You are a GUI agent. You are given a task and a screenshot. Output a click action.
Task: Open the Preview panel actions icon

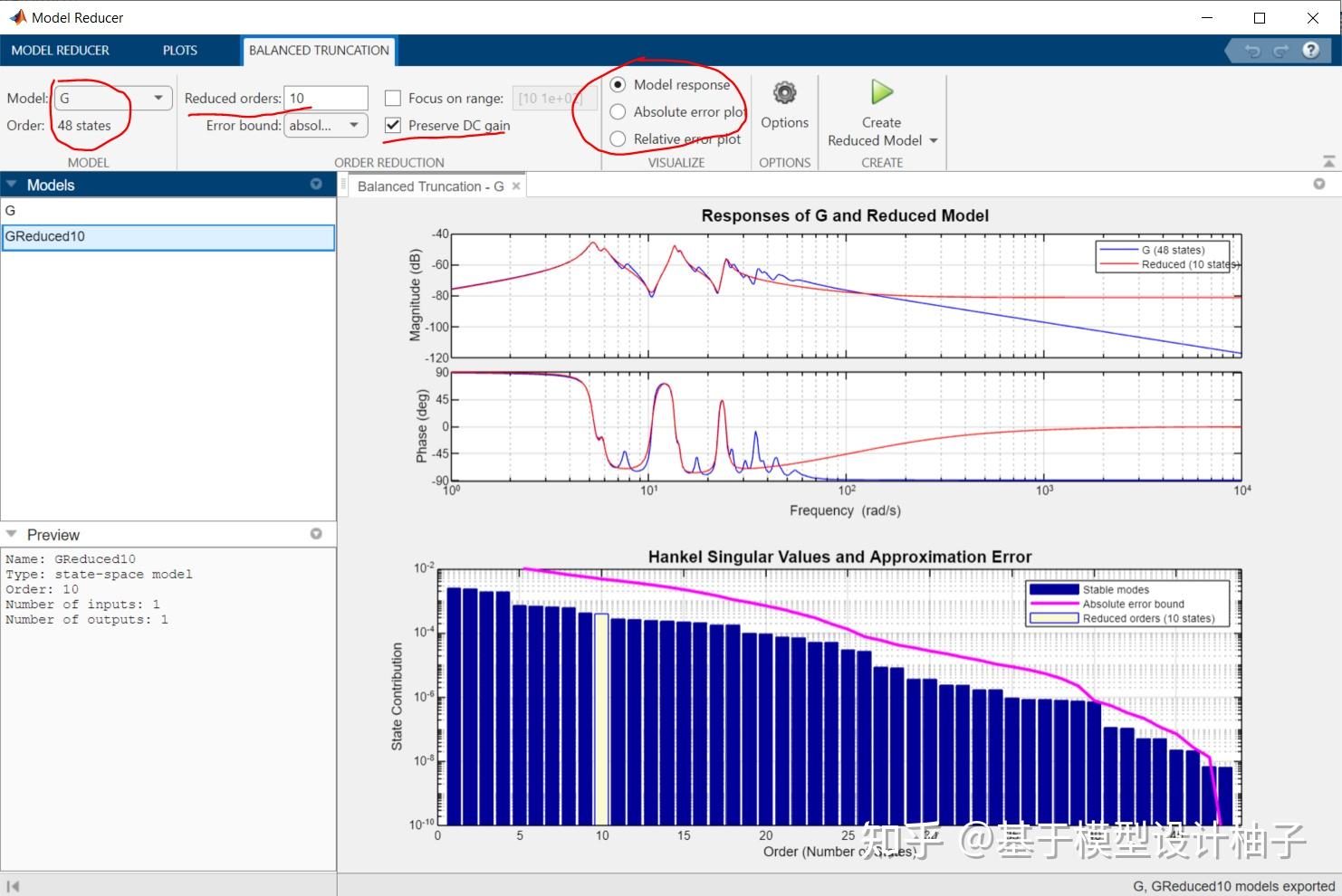(x=316, y=534)
